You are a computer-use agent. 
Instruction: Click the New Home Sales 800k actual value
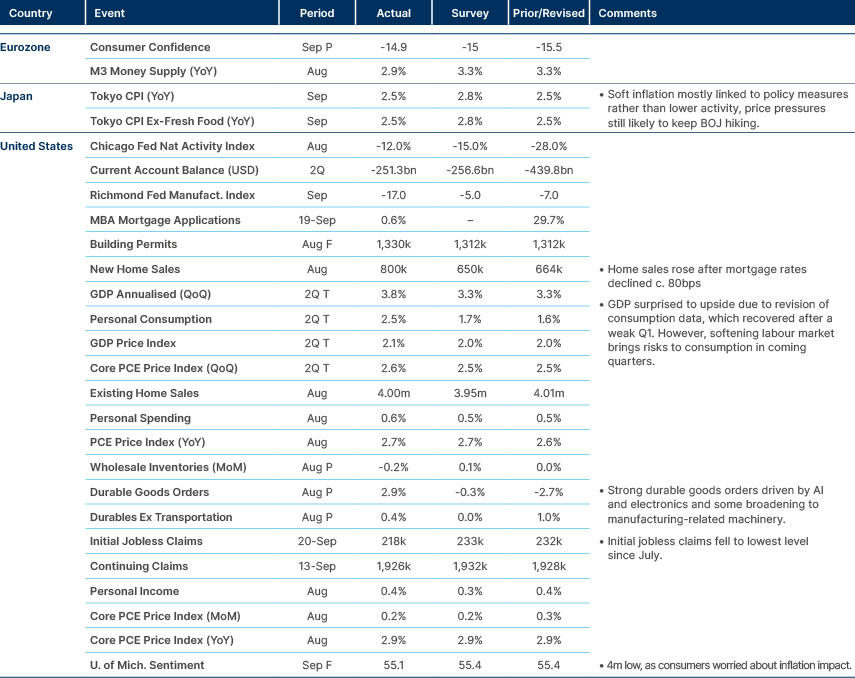393,269
